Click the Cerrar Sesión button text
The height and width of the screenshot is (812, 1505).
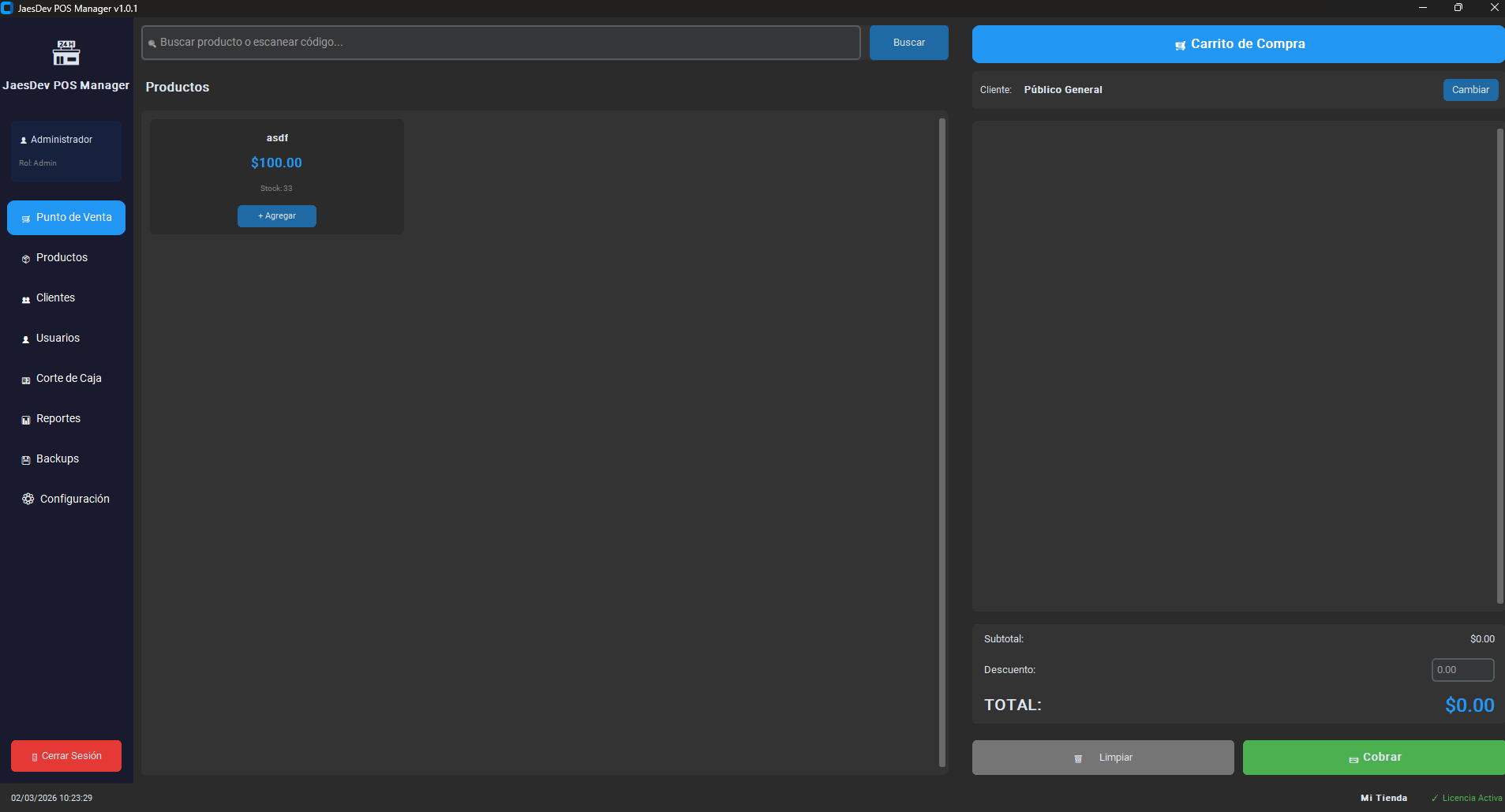[x=72, y=756]
